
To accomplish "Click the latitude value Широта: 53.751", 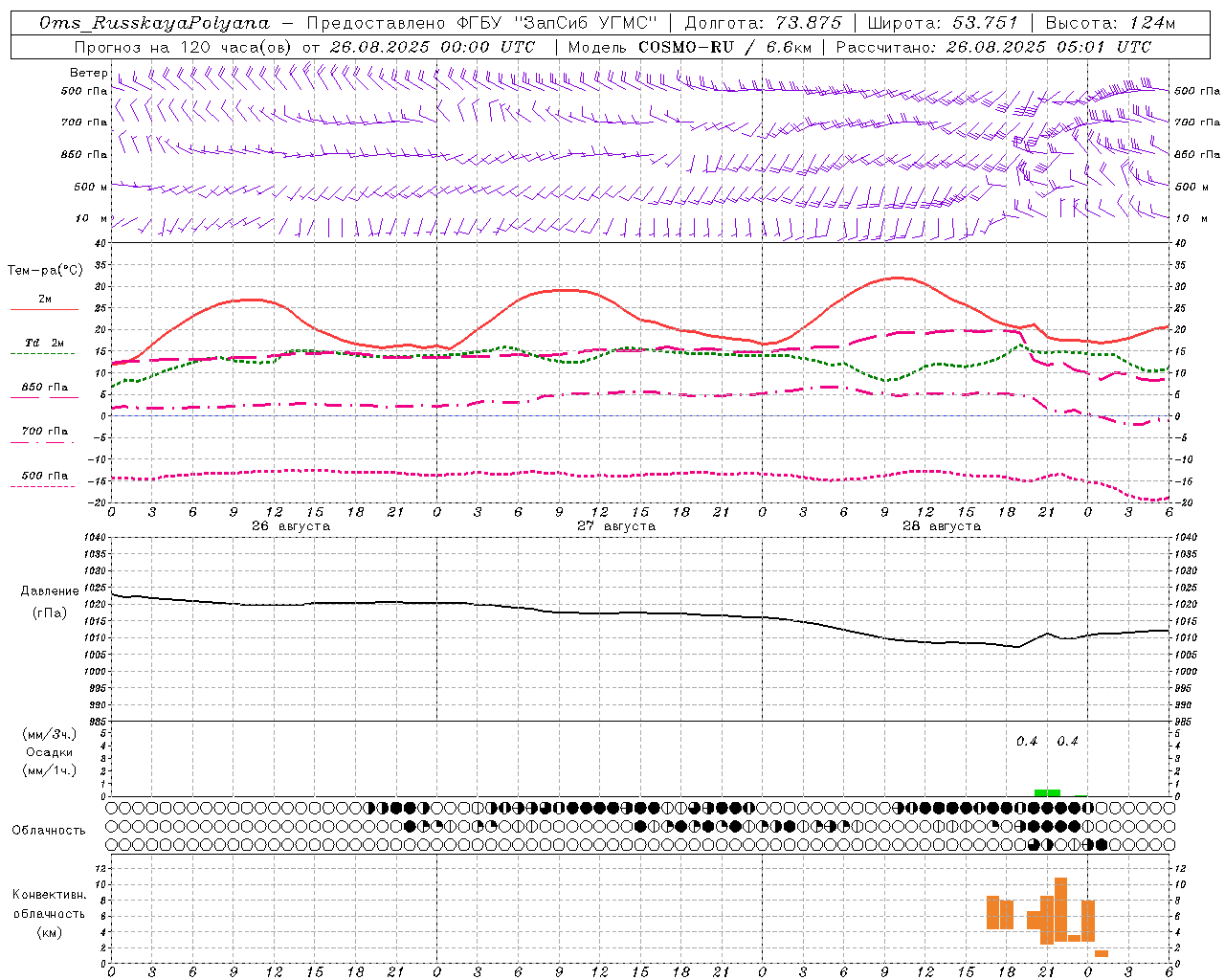I will click(x=943, y=23).
